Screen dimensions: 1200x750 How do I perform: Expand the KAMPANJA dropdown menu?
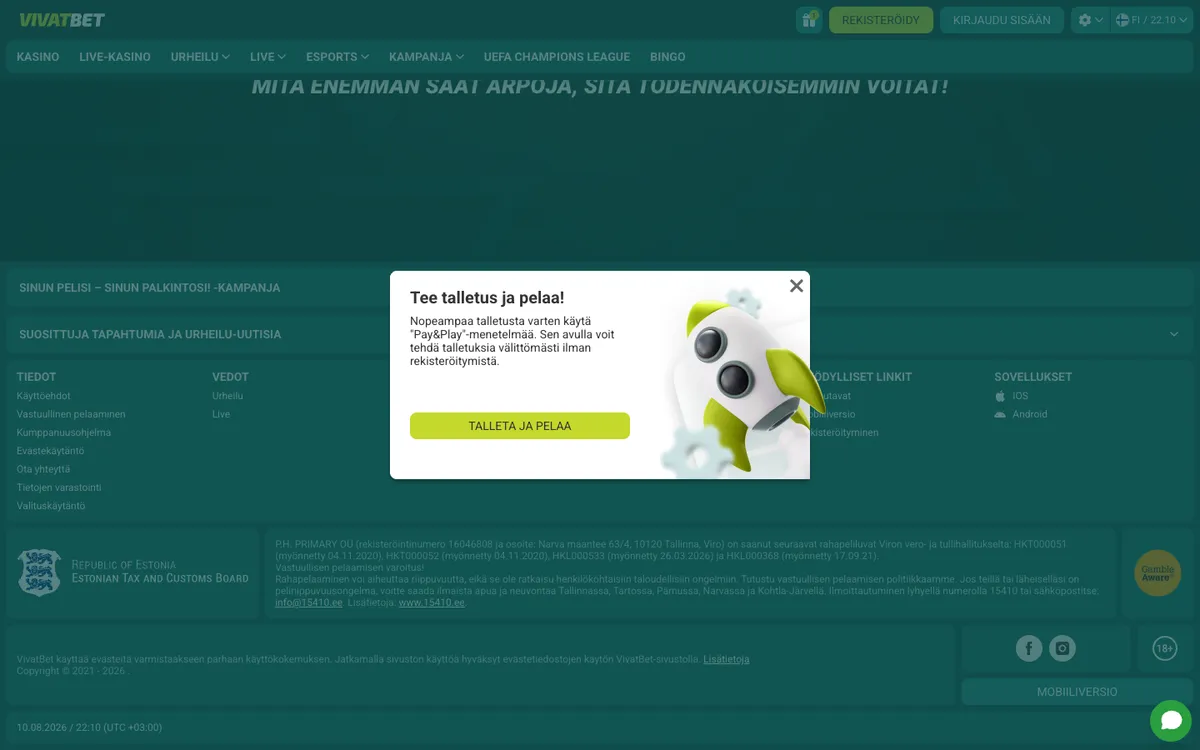[x=426, y=57]
